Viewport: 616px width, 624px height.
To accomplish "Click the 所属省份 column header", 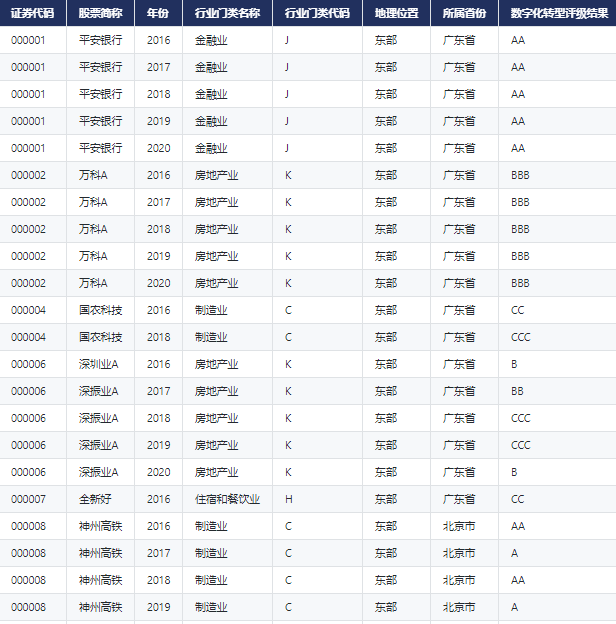I will coord(464,13).
